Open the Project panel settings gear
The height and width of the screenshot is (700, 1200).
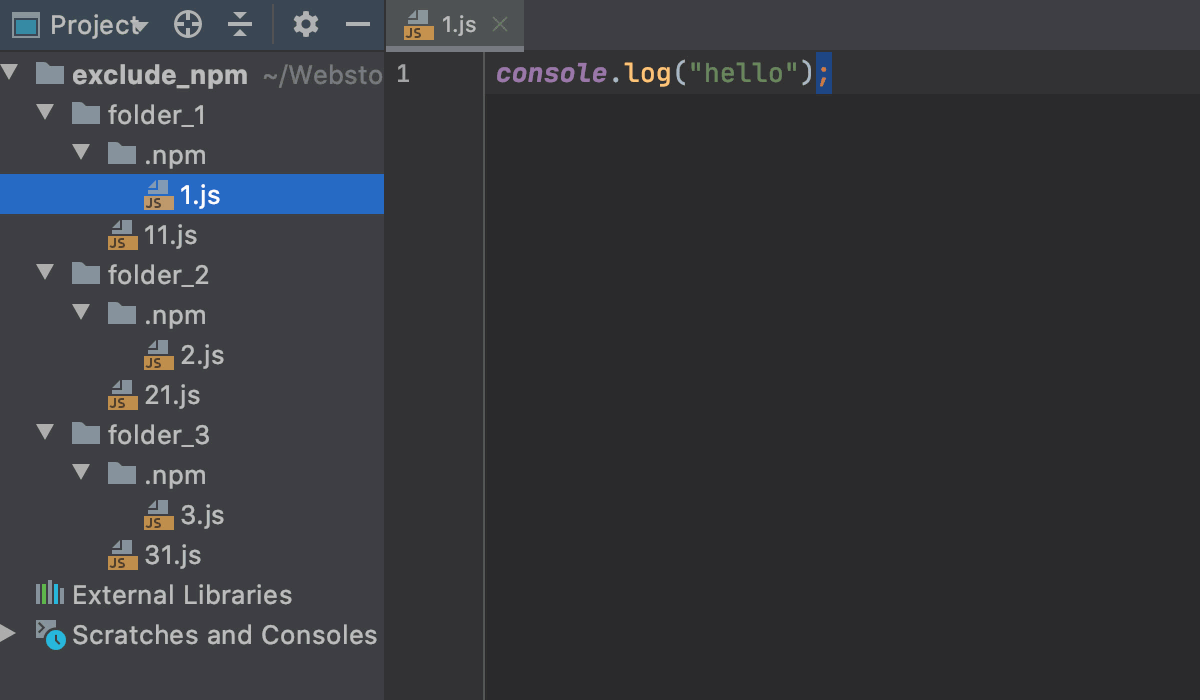[x=305, y=26]
